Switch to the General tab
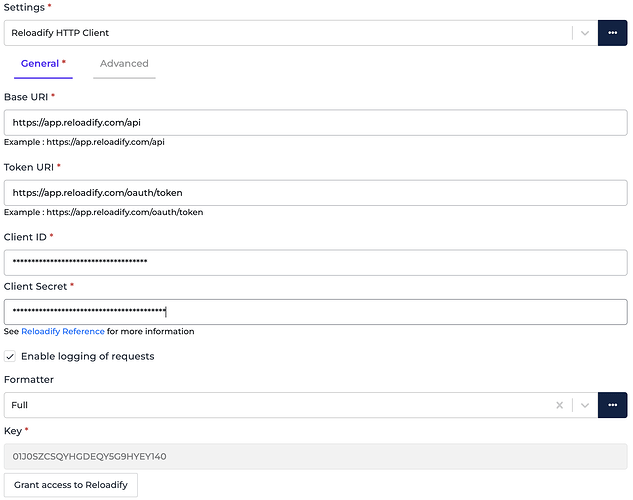Screen dimensions: 633x500 [x=43, y=64]
